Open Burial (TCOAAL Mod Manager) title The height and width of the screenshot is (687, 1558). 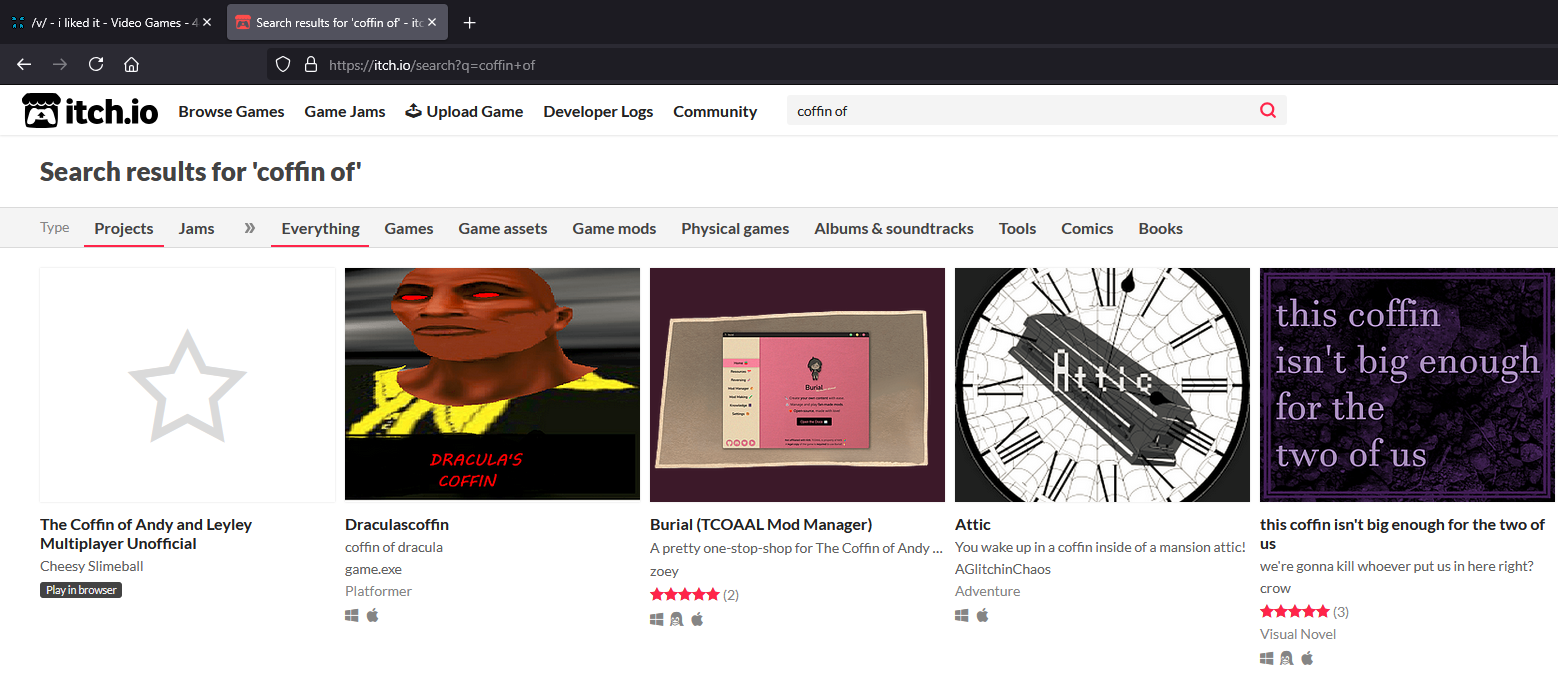click(x=761, y=524)
